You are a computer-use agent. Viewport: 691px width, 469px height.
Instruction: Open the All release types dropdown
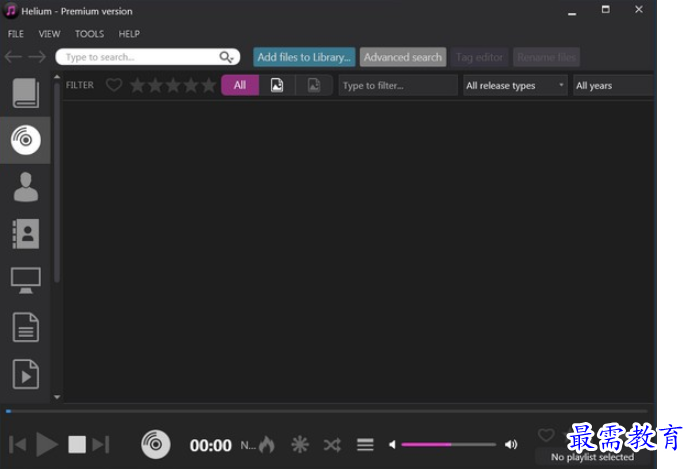point(515,86)
